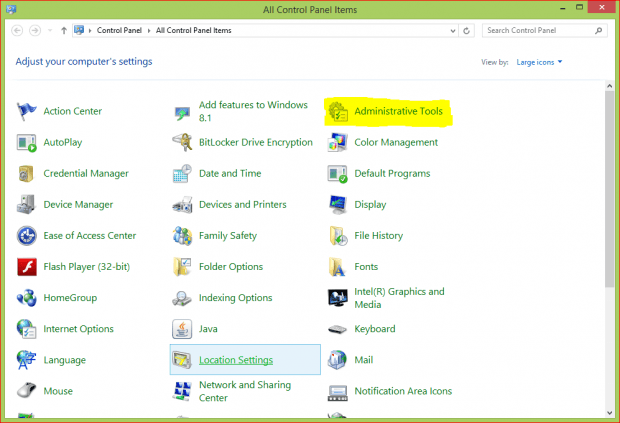Open the Device Manager icon

[26, 204]
